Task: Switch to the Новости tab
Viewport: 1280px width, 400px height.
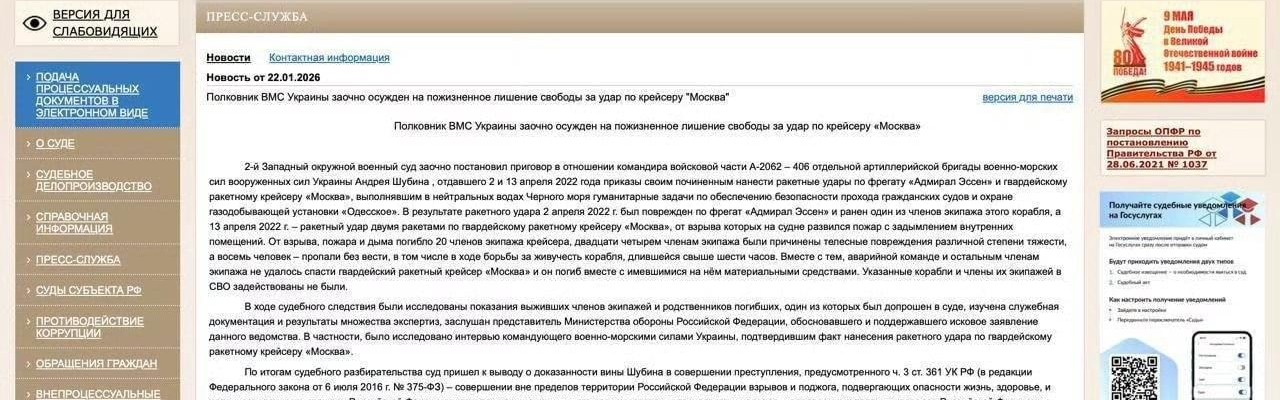Action: point(228,58)
